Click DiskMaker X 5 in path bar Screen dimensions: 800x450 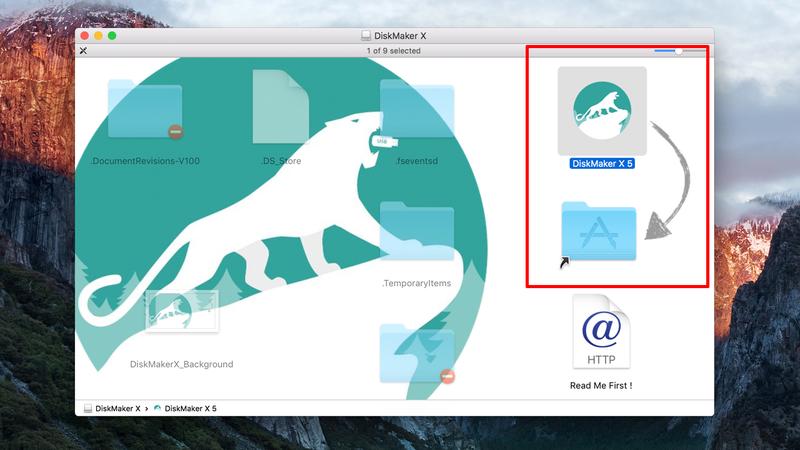pos(185,408)
